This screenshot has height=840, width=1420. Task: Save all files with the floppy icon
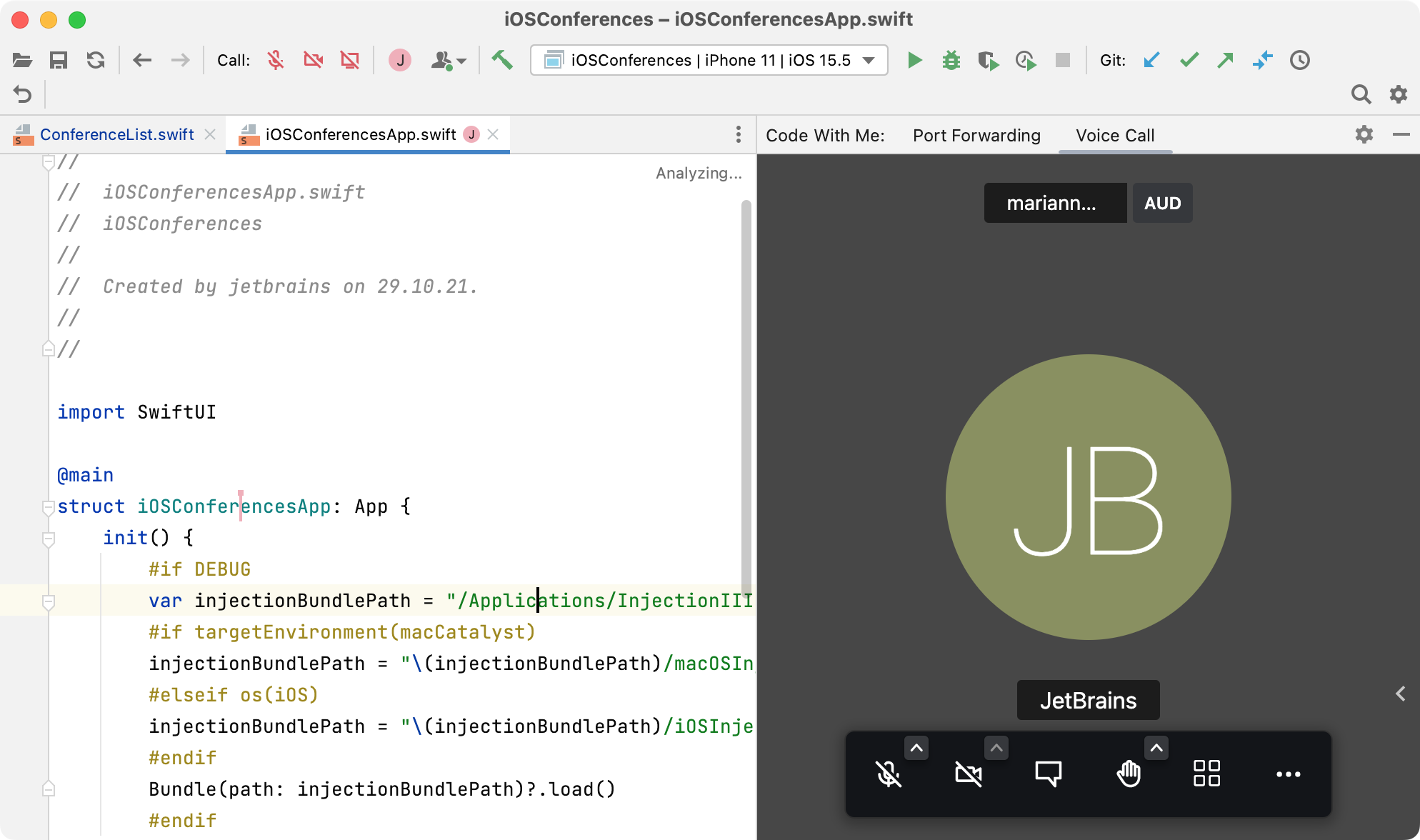pos(59,60)
